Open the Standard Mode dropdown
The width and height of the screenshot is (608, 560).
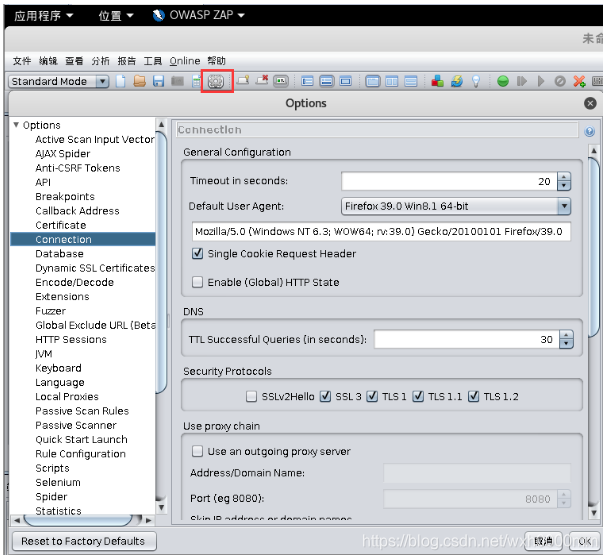(59, 81)
